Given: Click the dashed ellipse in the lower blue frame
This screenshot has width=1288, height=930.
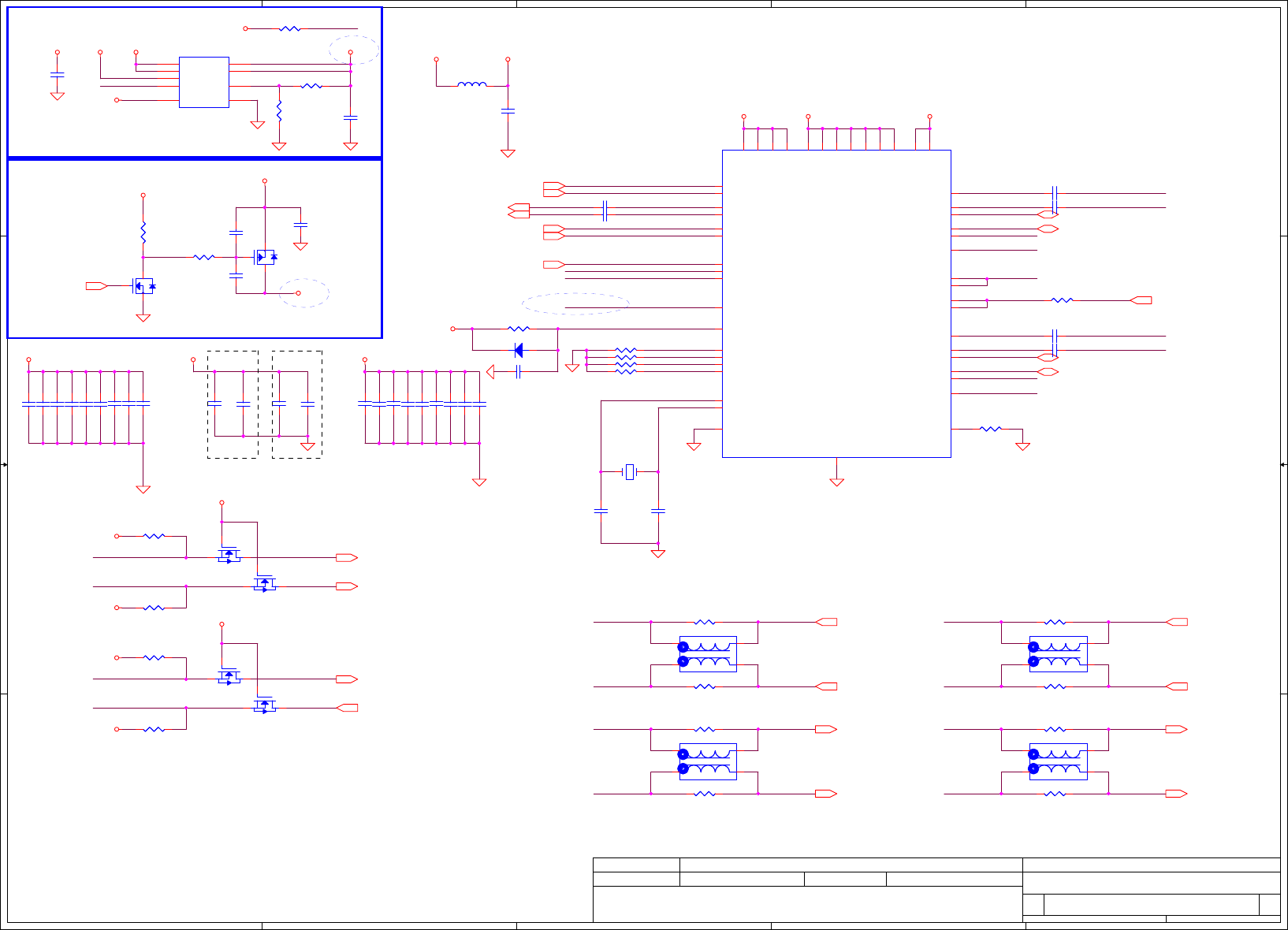Looking at the screenshot, I should pyautogui.click(x=304, y=293).
